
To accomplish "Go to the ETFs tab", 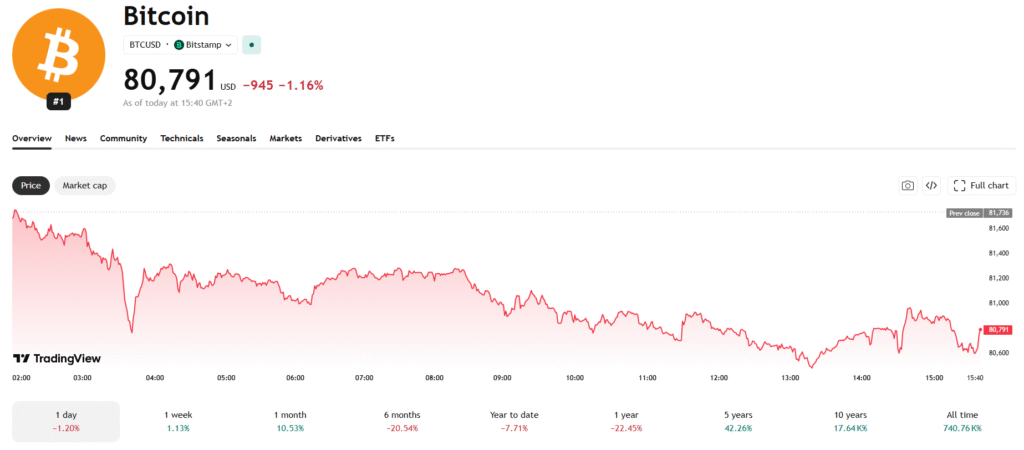I will (385, 138).
